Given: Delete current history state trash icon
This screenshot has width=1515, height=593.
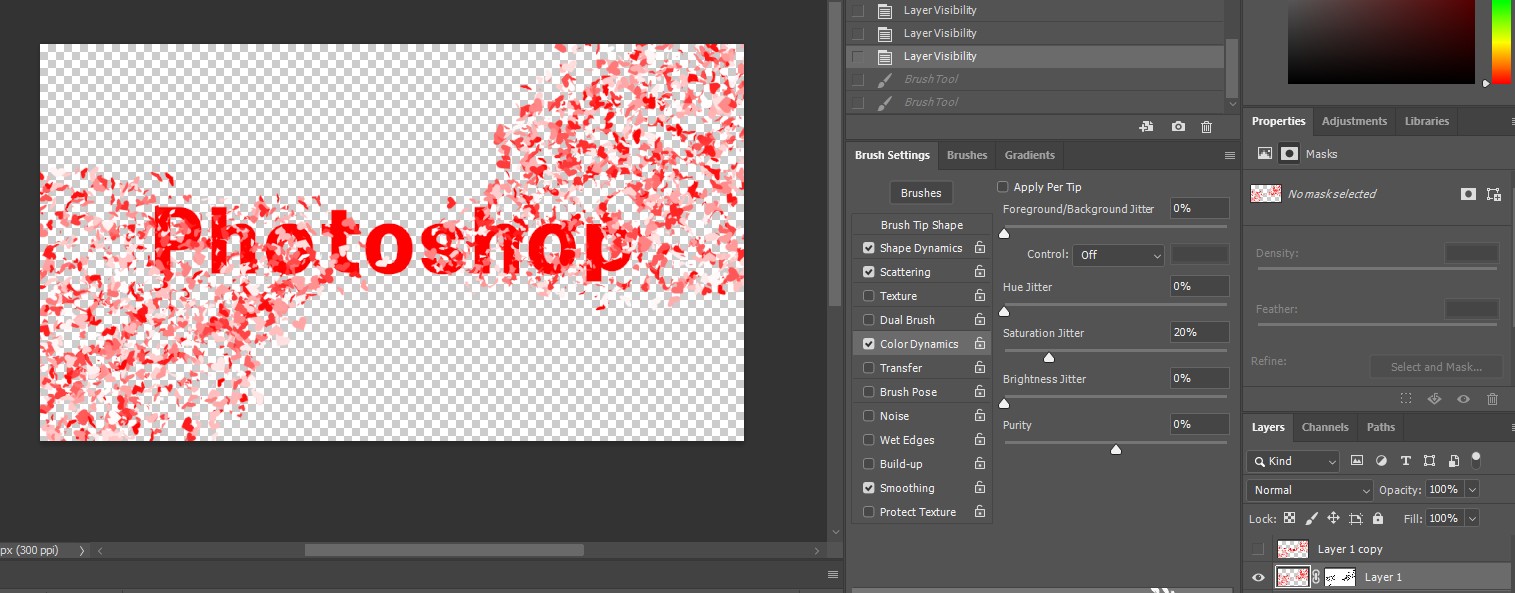Looking at the screenshot, I should click(x=1206, y=127).
